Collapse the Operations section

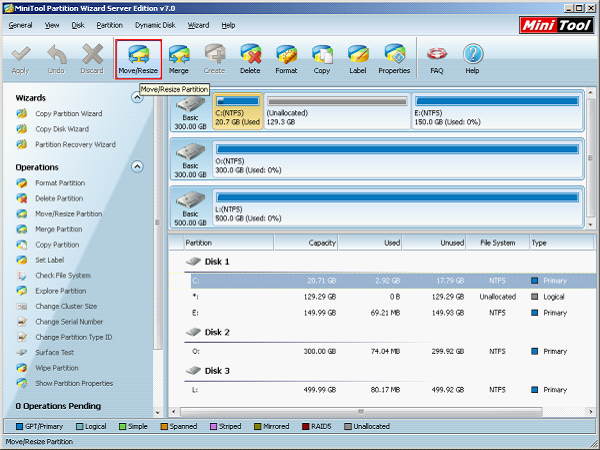137,167
